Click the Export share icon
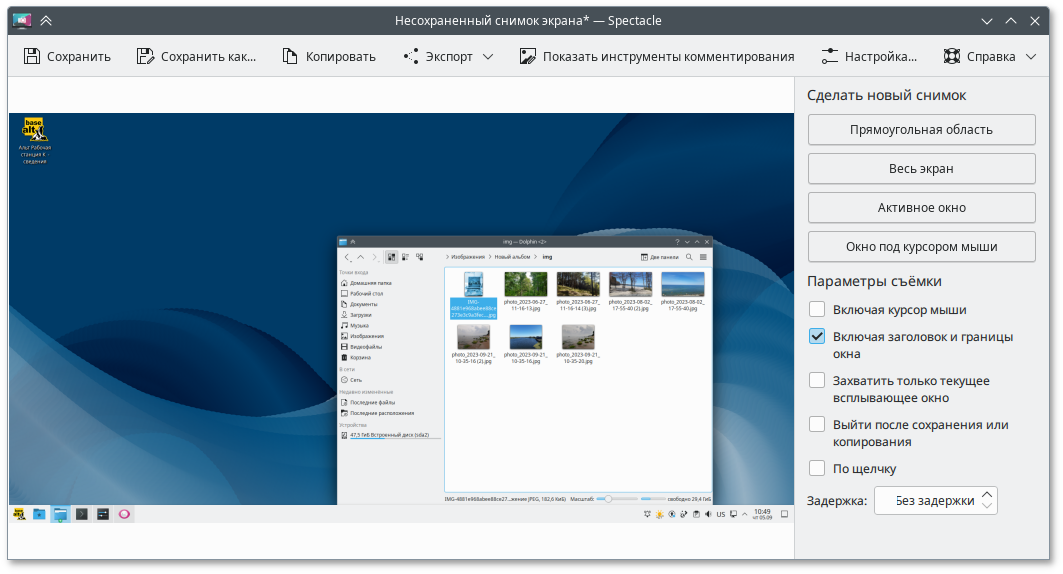Screen dimensions: 1063x574 410,57
